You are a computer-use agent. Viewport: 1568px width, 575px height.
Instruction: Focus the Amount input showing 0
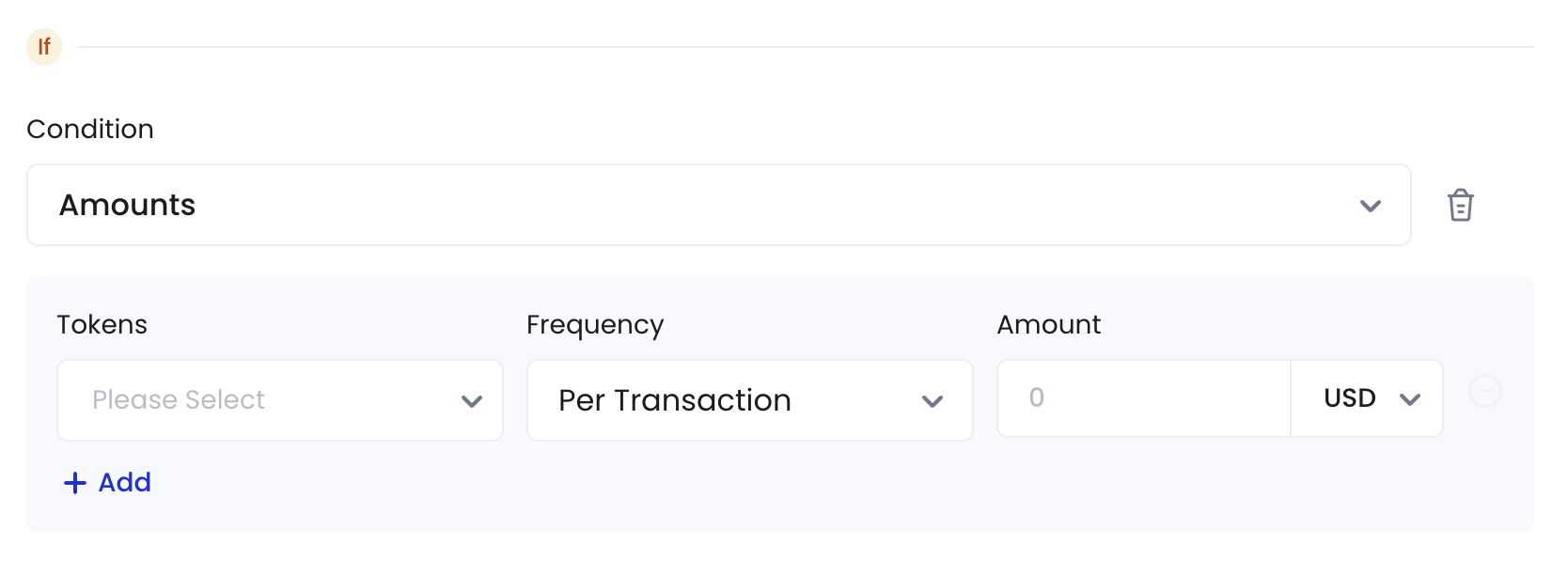(x=1144, y=398)
